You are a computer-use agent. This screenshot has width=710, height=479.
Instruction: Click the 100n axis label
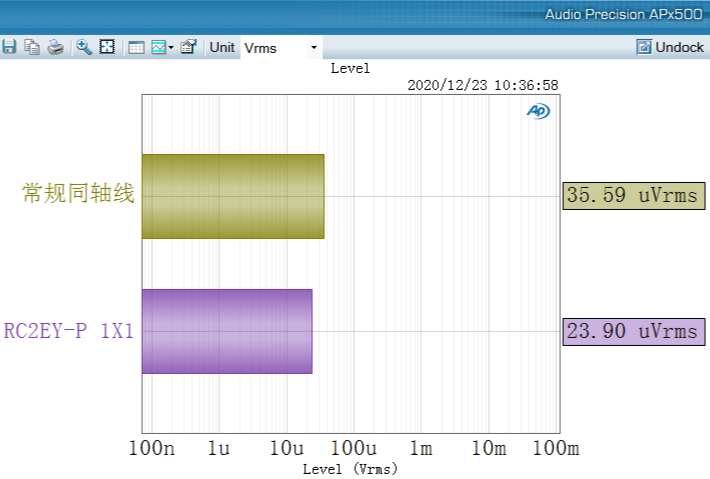click(152, 448)
